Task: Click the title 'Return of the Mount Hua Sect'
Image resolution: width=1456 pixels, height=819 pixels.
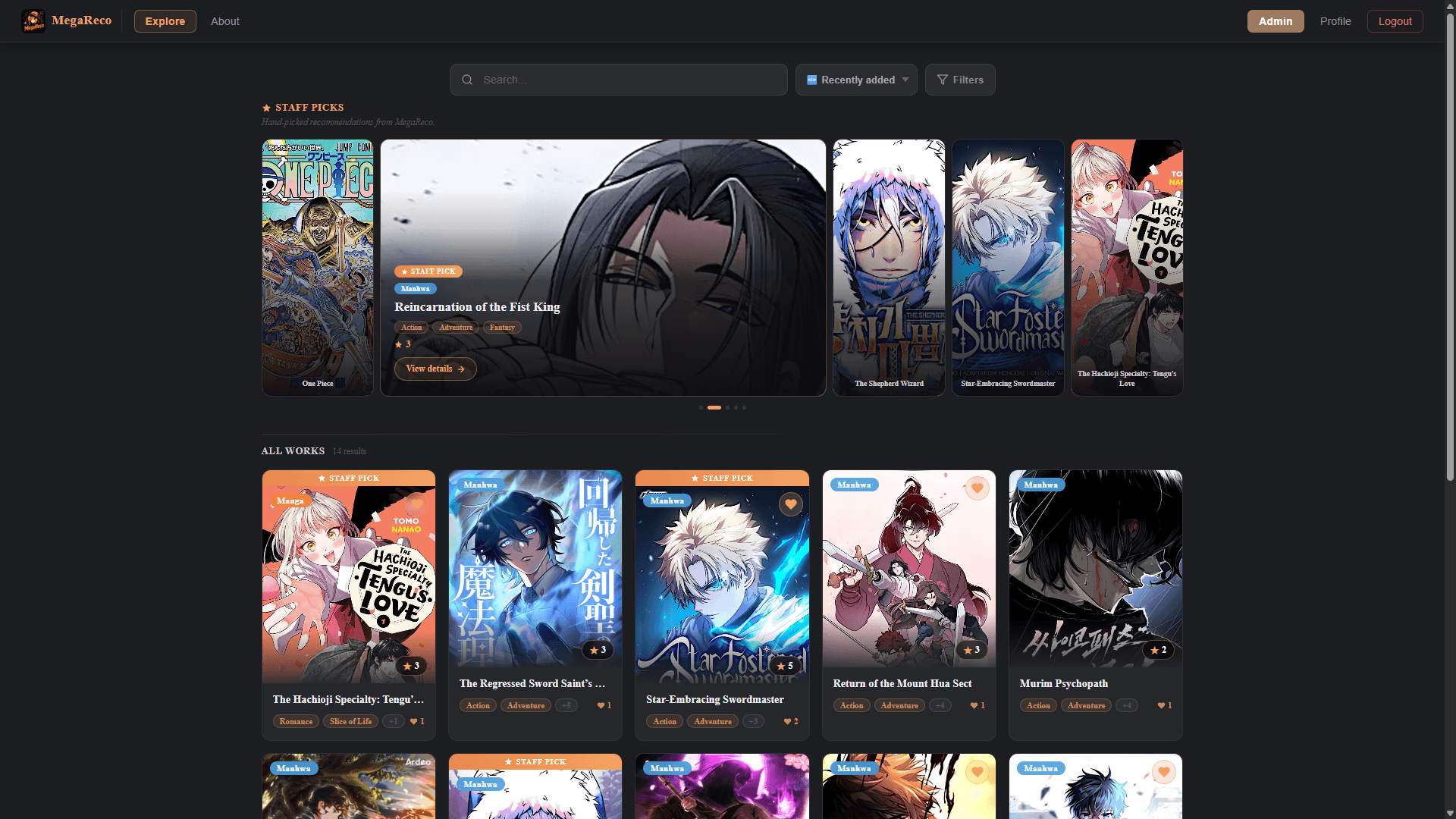Action: [x=902, y=683]
